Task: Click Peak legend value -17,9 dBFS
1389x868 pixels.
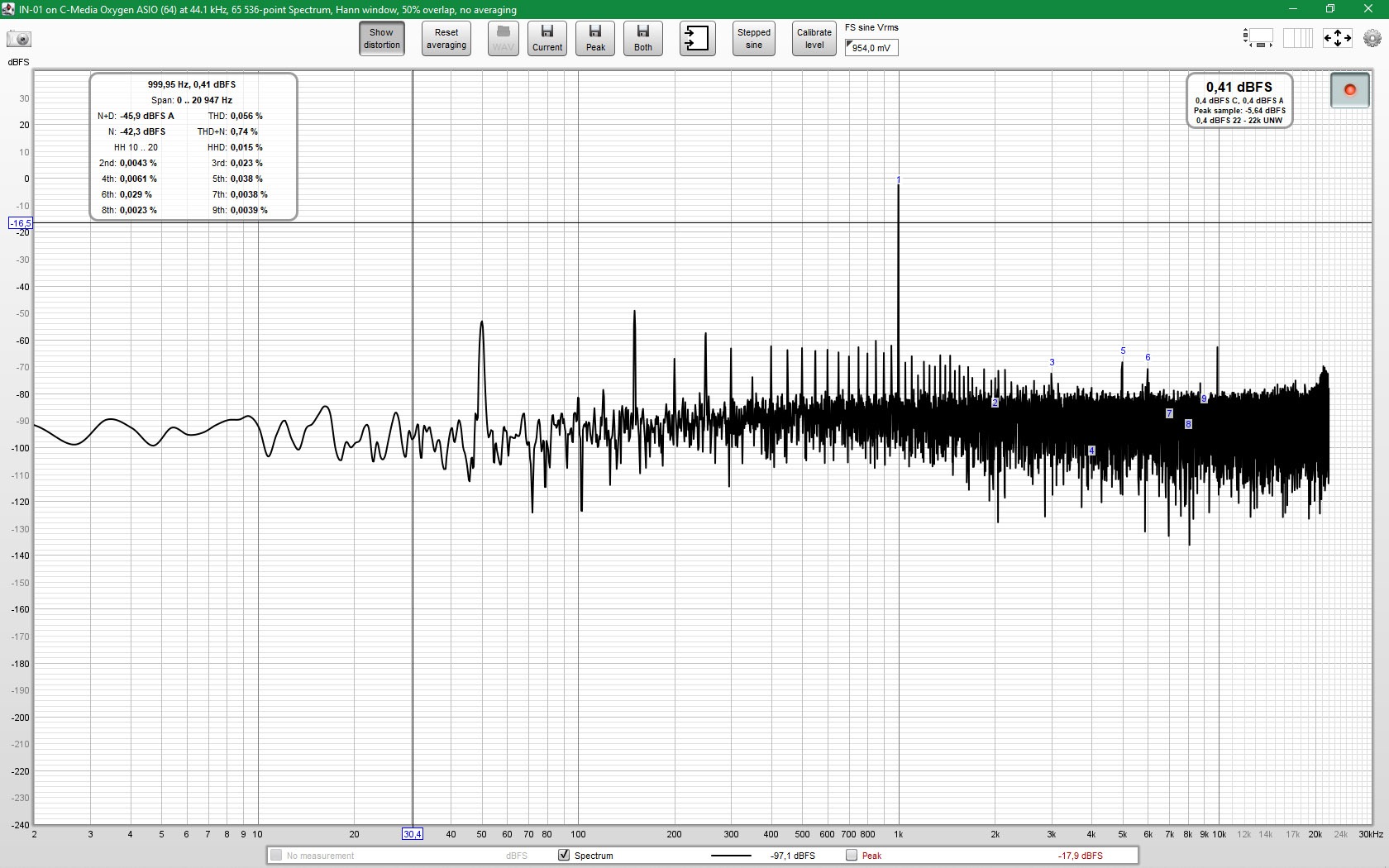Action: 1081,856
